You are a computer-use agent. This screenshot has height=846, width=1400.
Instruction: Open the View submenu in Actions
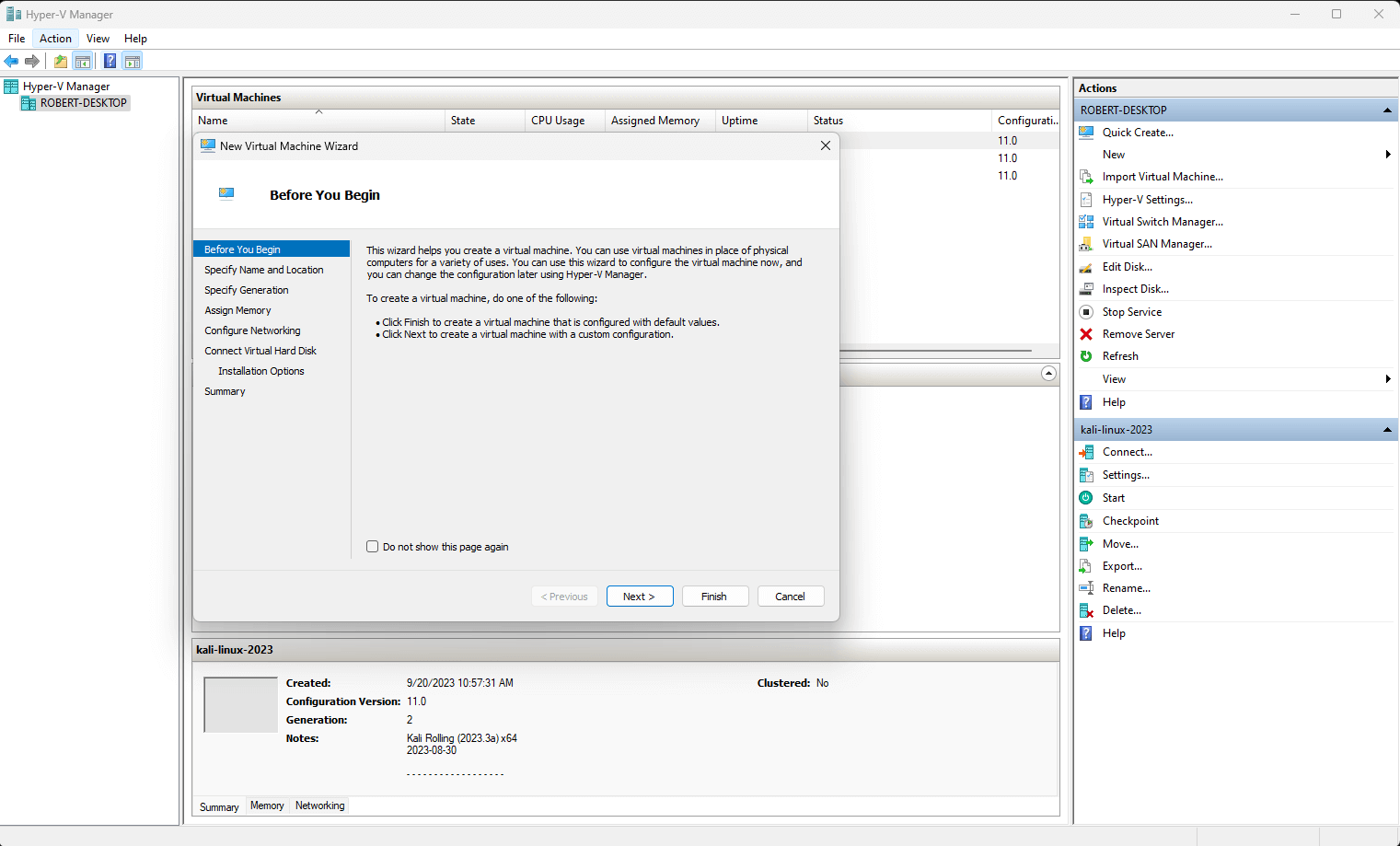(1114, 378)
